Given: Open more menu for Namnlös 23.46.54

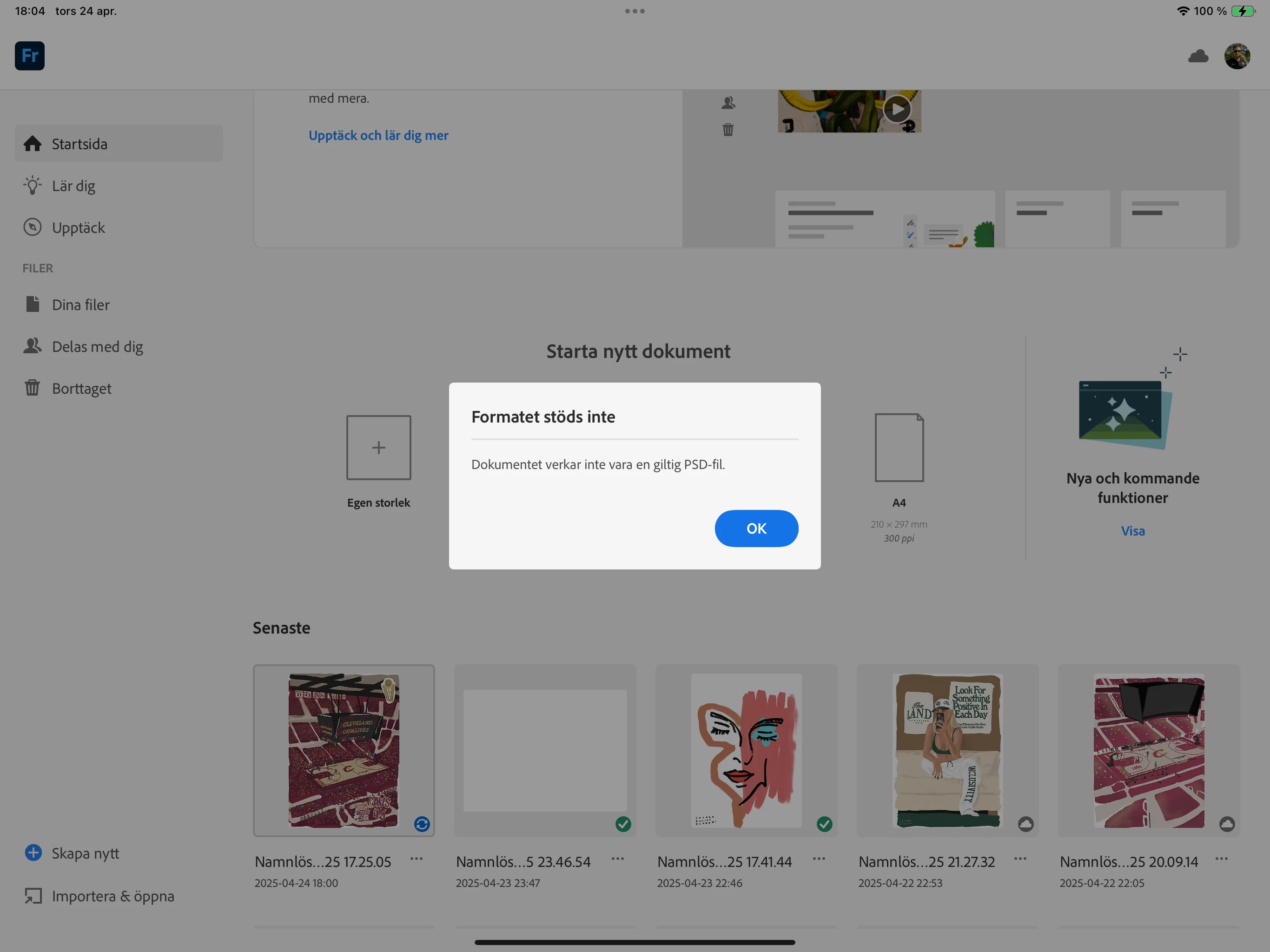Looking at the screenshot, I should 617,859.
